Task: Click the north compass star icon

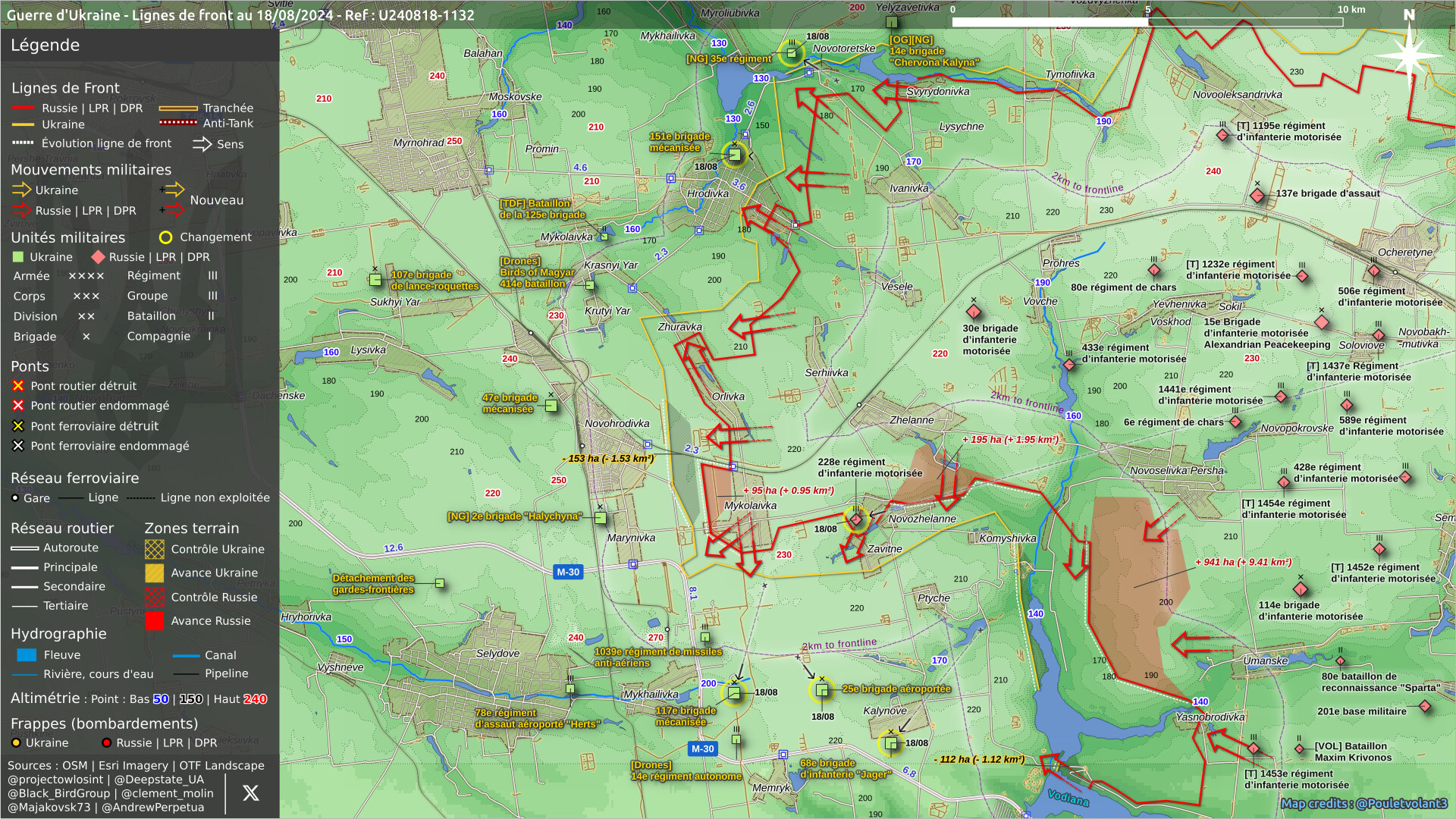Action: [1408, 55]
